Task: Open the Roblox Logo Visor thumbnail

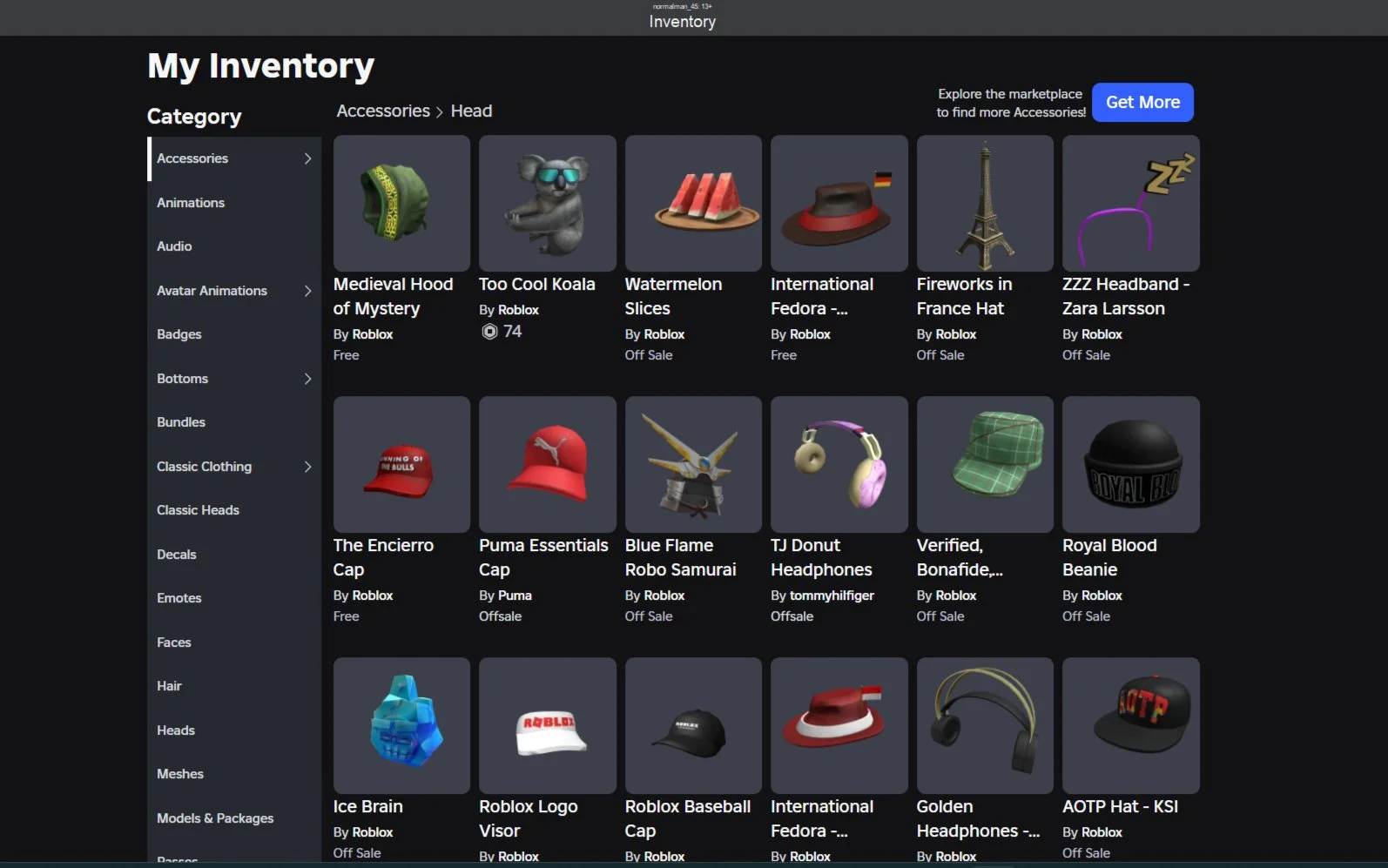Action: pyautogui.click(x=548, y=725)
